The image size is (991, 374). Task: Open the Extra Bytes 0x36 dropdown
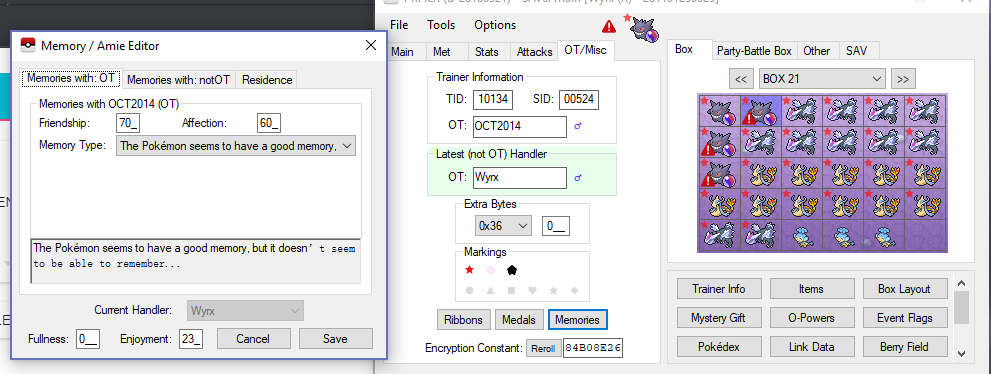point(503,226)
